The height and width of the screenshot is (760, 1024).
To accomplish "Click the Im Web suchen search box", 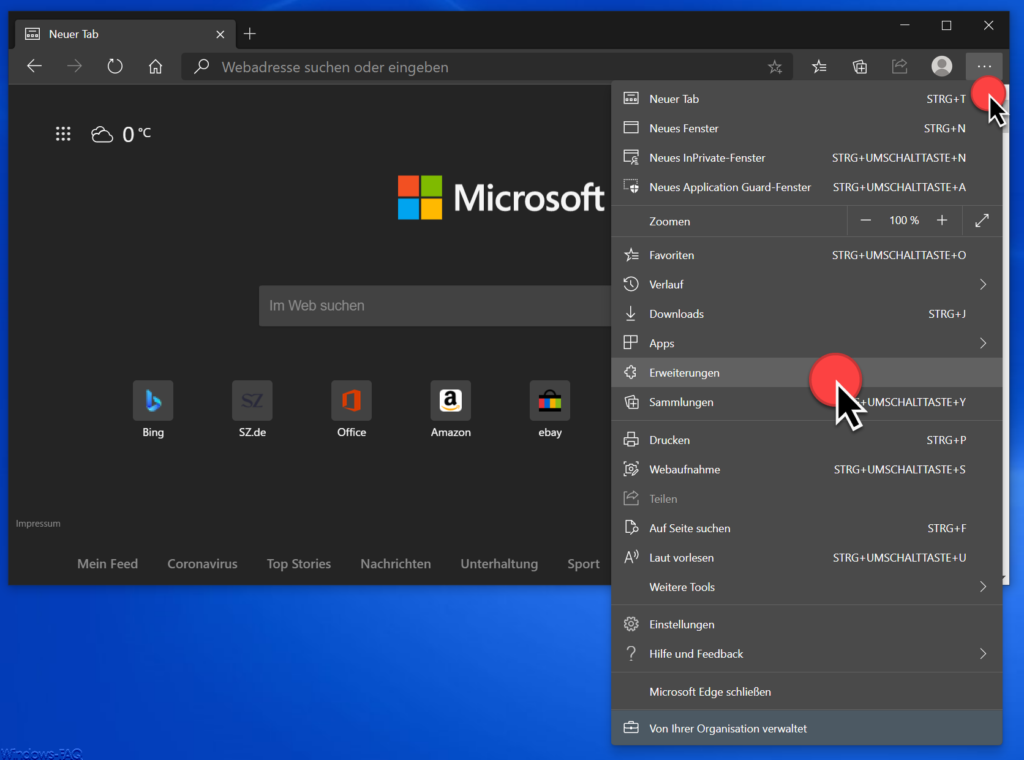I will (x=435, y=306).
